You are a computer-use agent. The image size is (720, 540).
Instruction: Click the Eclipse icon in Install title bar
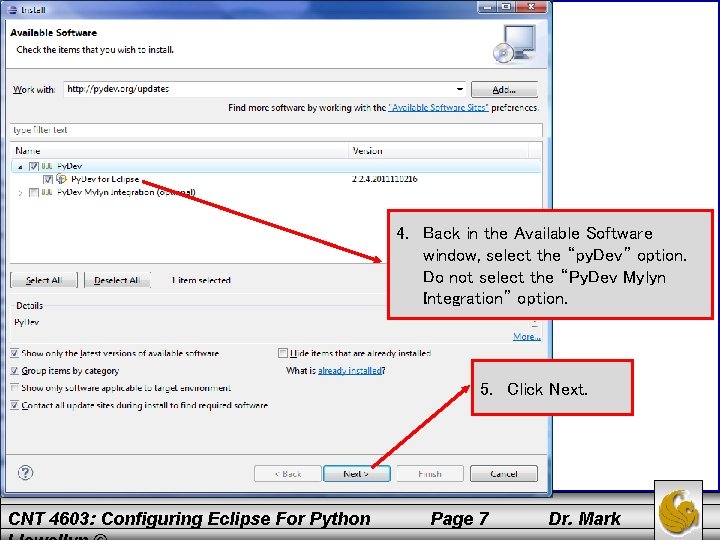[13, 9]
